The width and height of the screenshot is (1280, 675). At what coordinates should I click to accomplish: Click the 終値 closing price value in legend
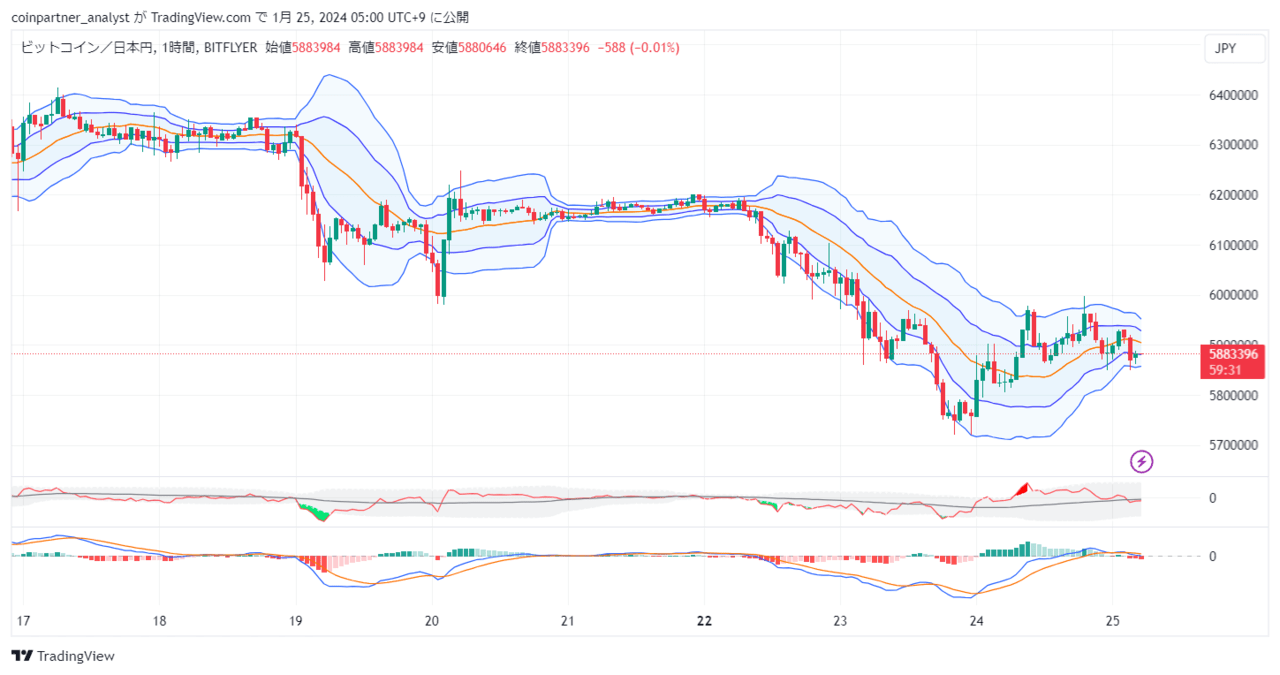(x=567, y=47)
